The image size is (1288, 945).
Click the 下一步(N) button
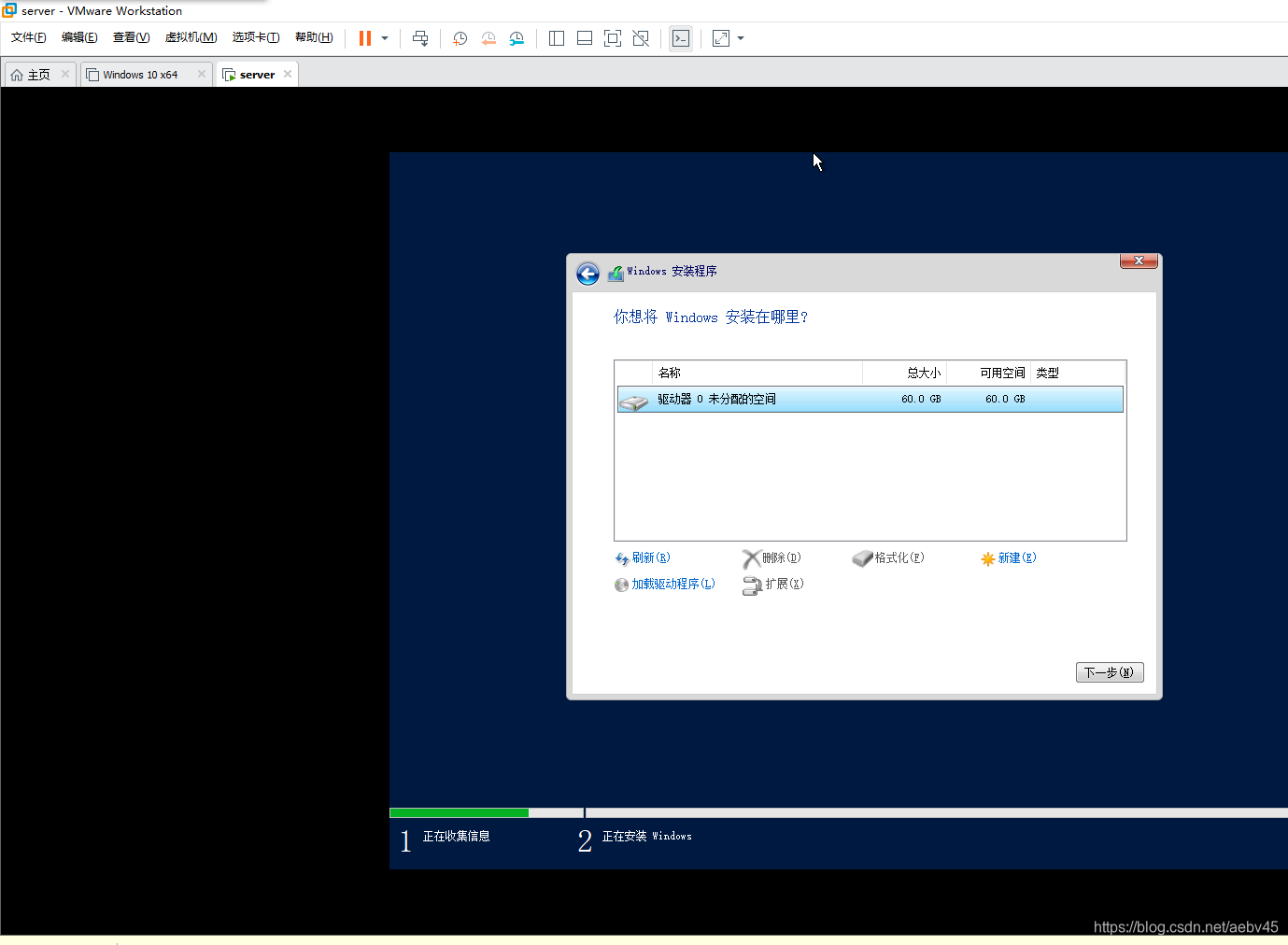pyautogui.click(x=1110, y=672)
